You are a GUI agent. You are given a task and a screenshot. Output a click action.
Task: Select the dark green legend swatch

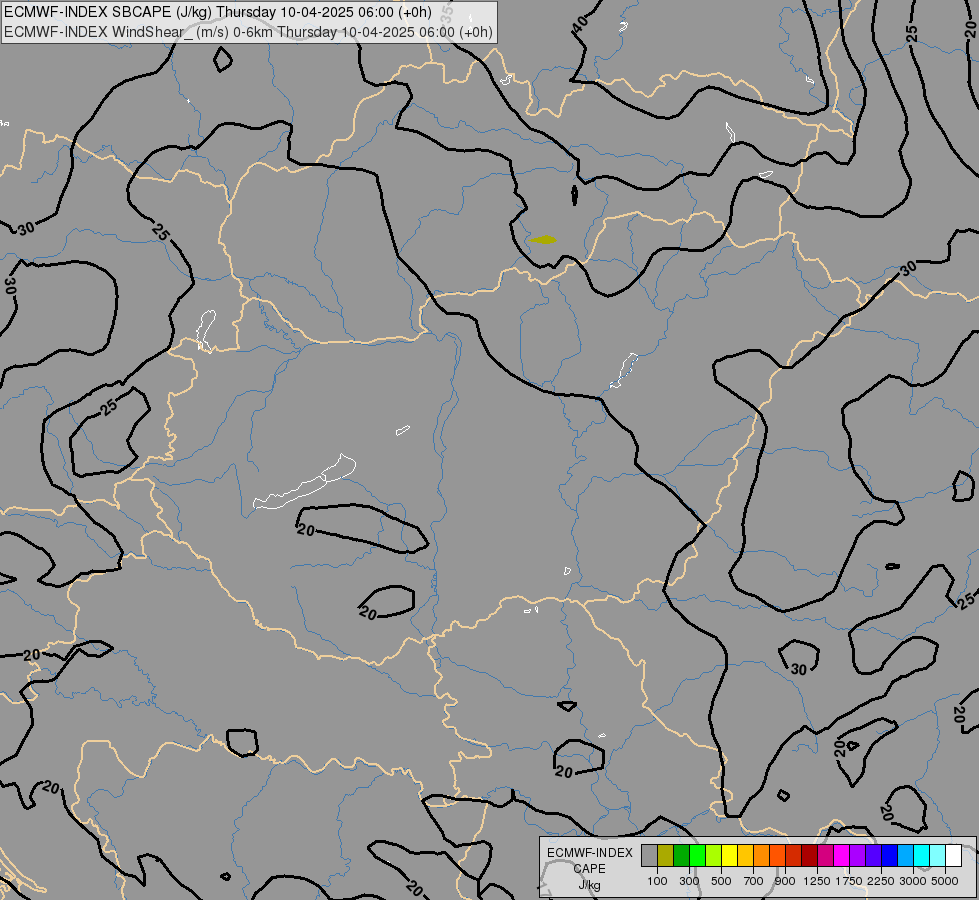pyautogui.click(x=681, y=855)
